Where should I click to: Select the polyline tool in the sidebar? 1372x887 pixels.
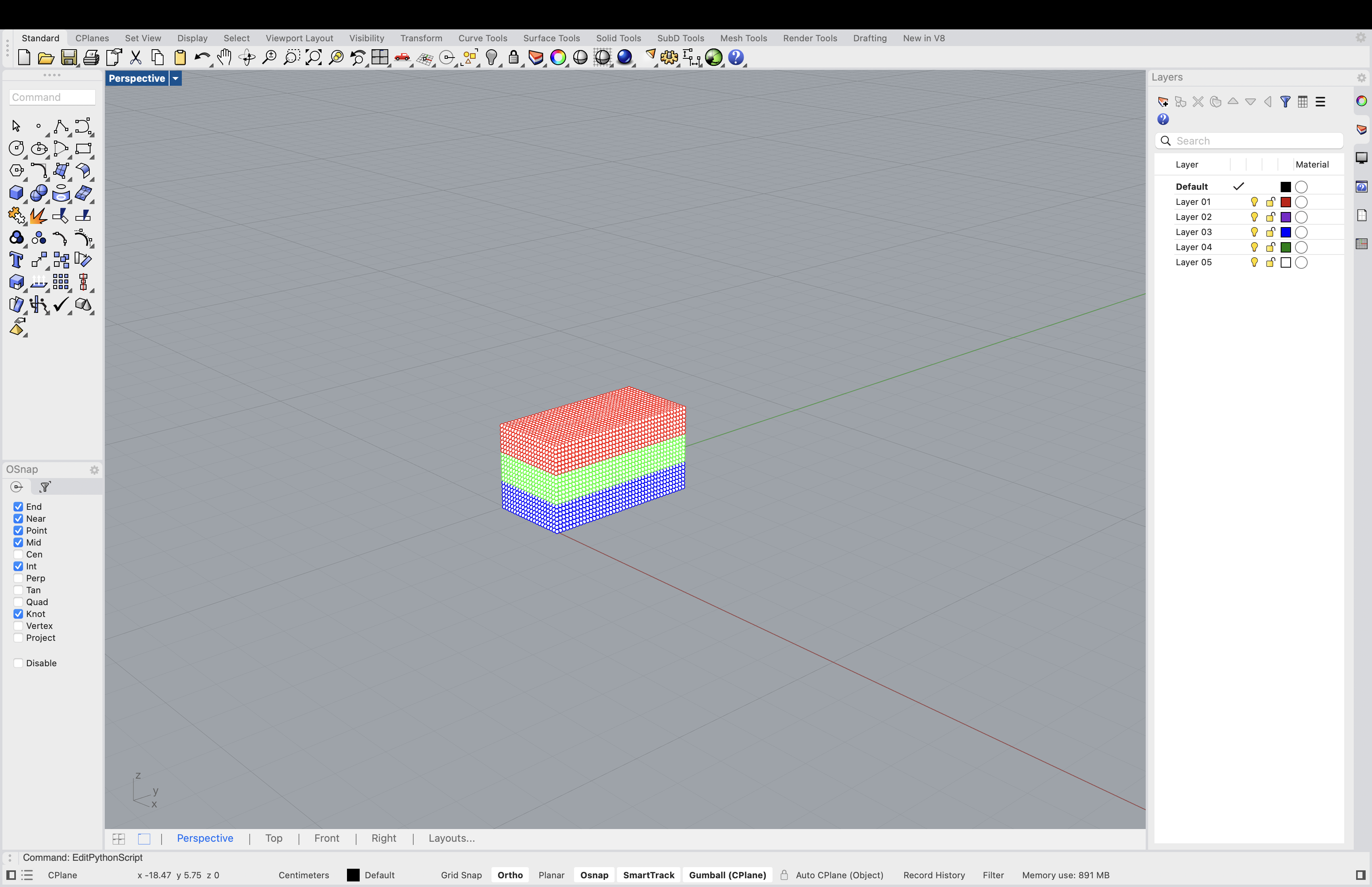point(60,127)
